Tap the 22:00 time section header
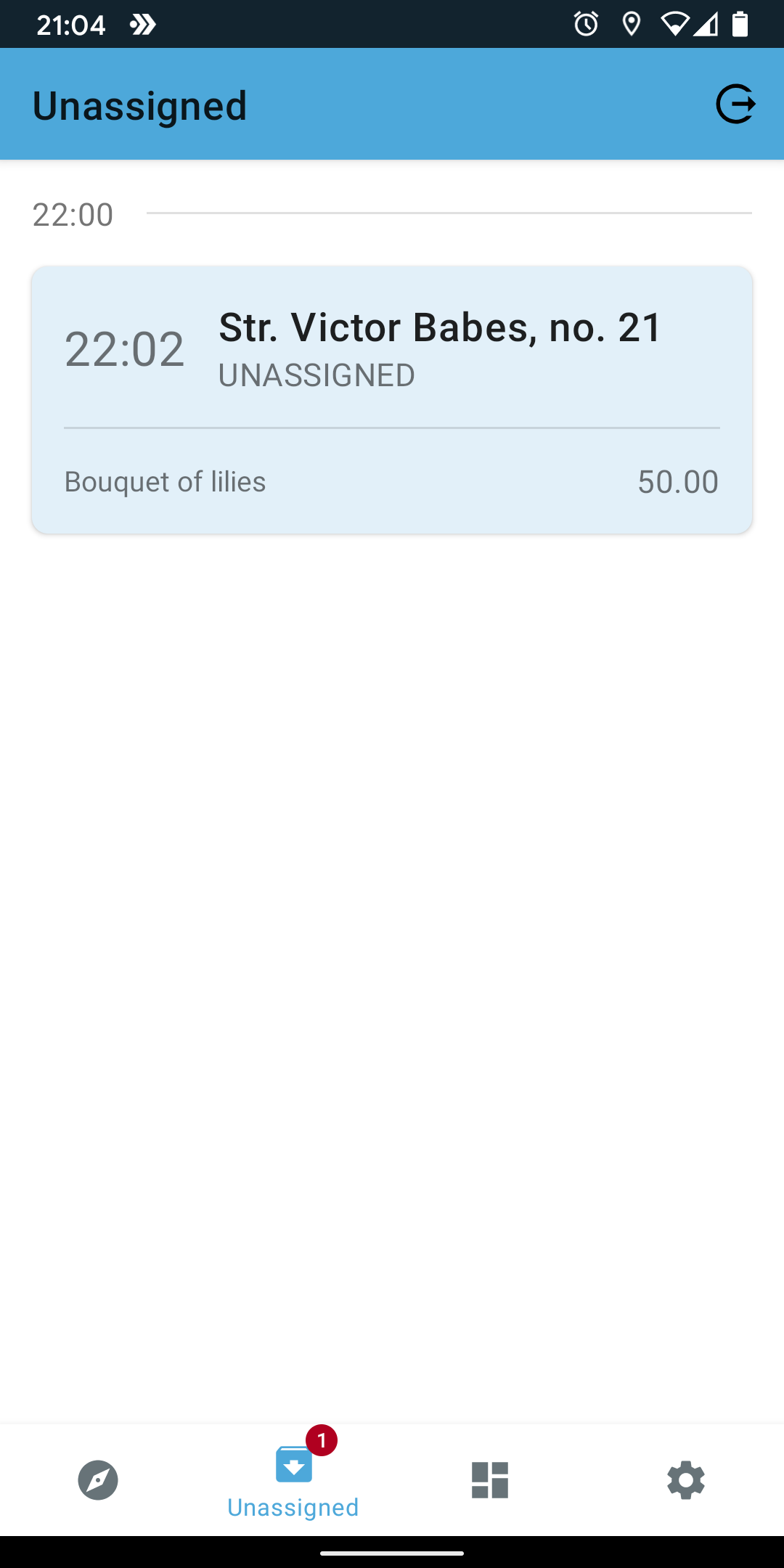This screenshot has height=1568, width=784. point(73,215)
